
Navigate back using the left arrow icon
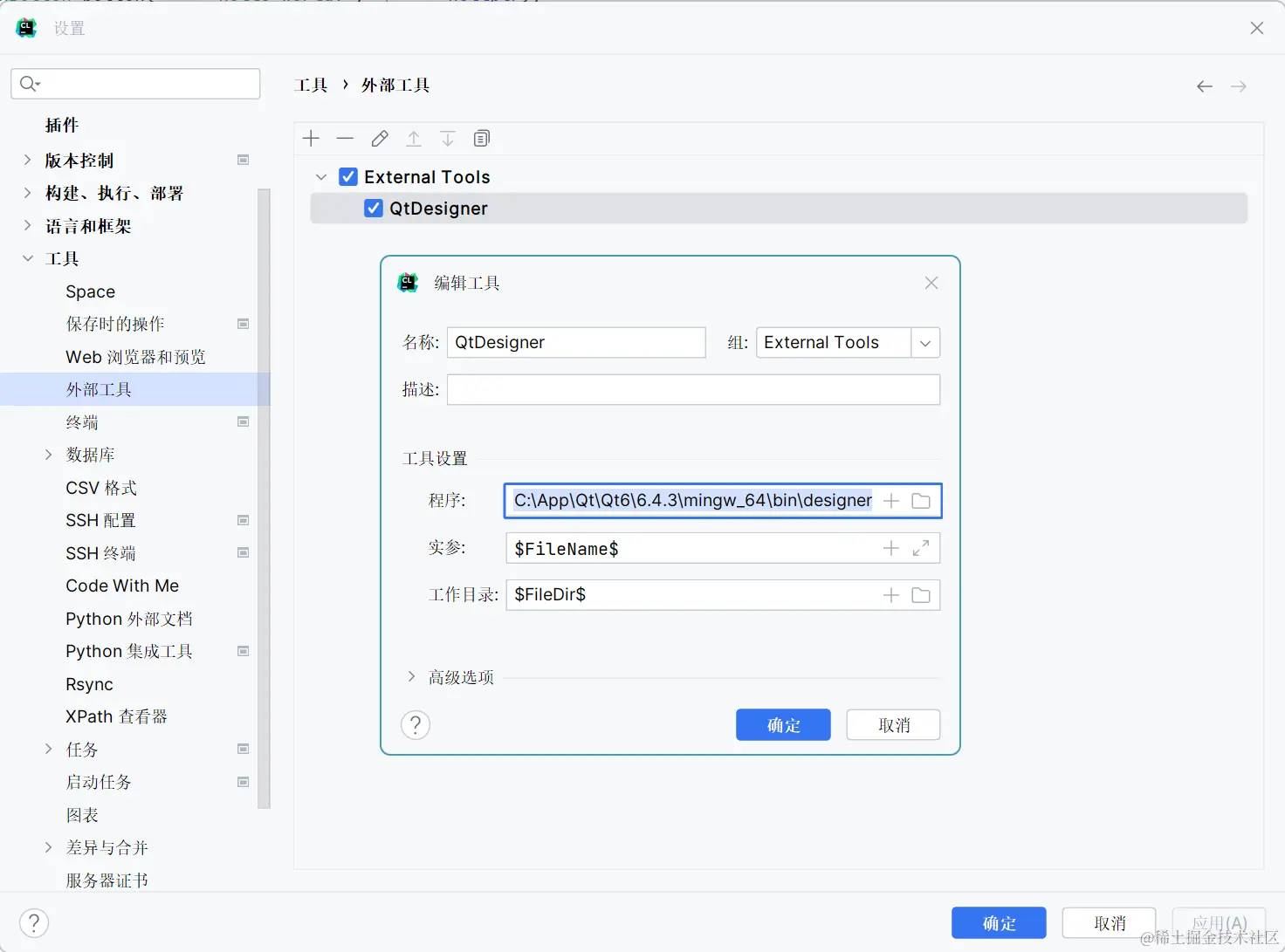click(1204, 86)
